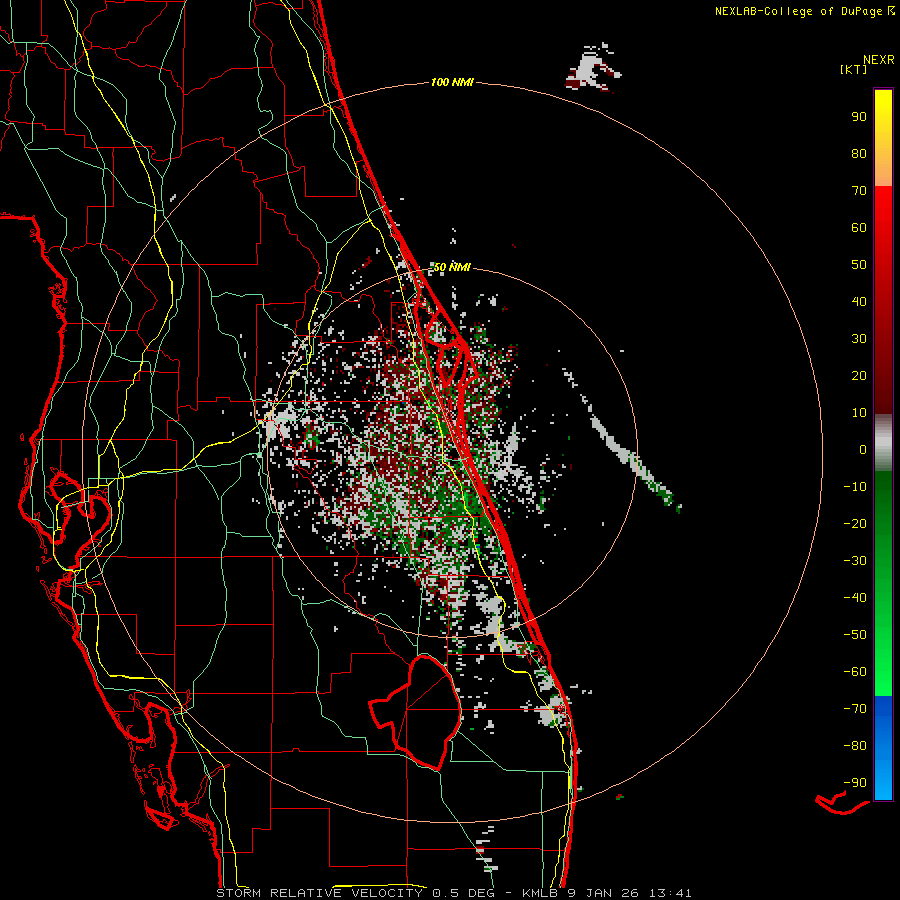Click the -40 value on the velocity scale
The image size is (900, 900).
[855, 598]
